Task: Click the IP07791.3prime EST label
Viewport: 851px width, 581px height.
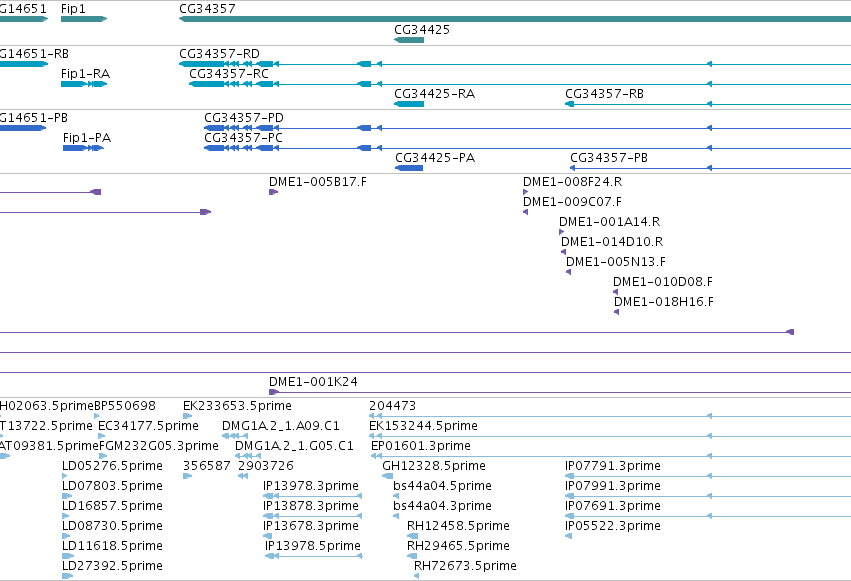Action: click(x=613, y=466)
